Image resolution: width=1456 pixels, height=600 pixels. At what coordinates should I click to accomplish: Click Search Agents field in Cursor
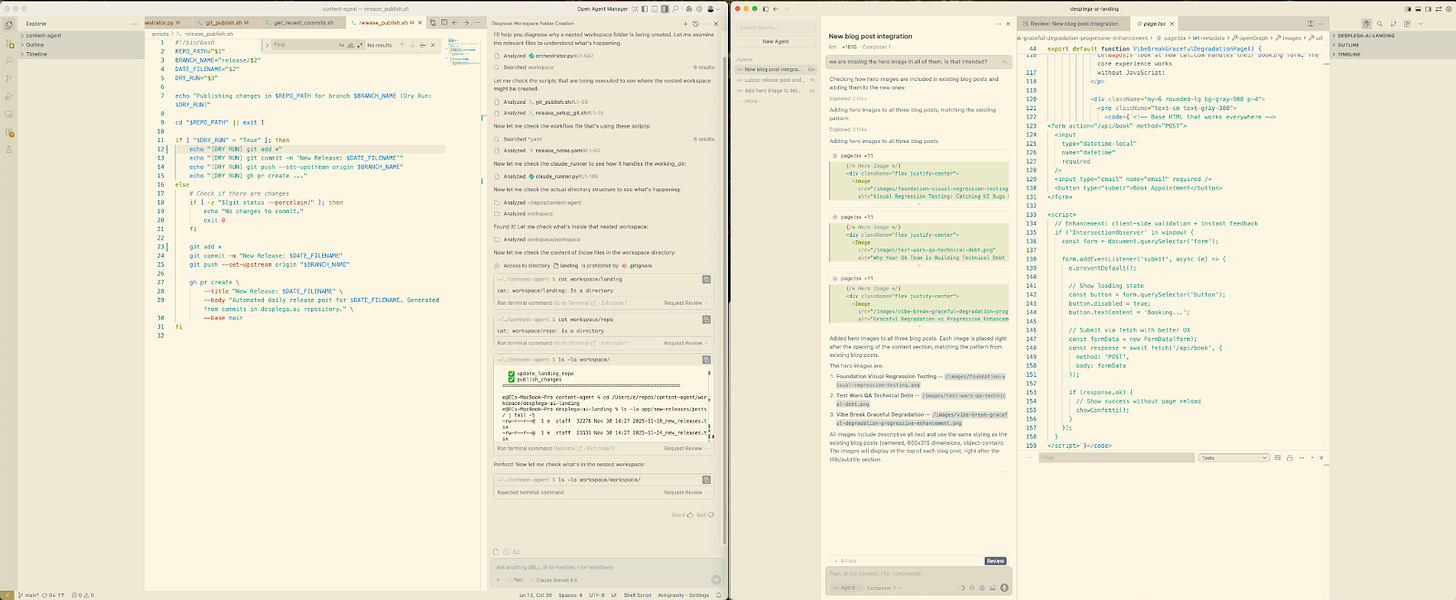tap(776, 27)
